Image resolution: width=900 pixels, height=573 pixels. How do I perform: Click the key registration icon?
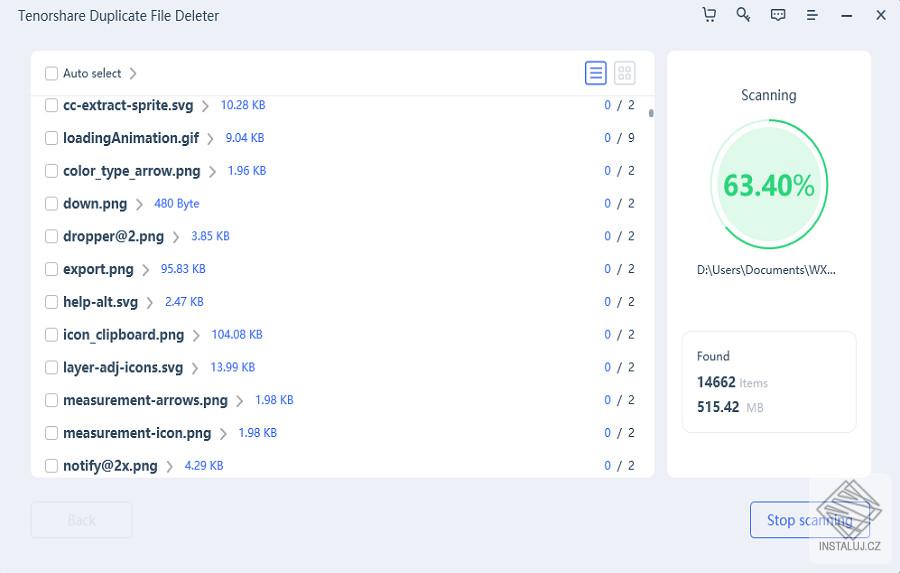tap(743, 15)
